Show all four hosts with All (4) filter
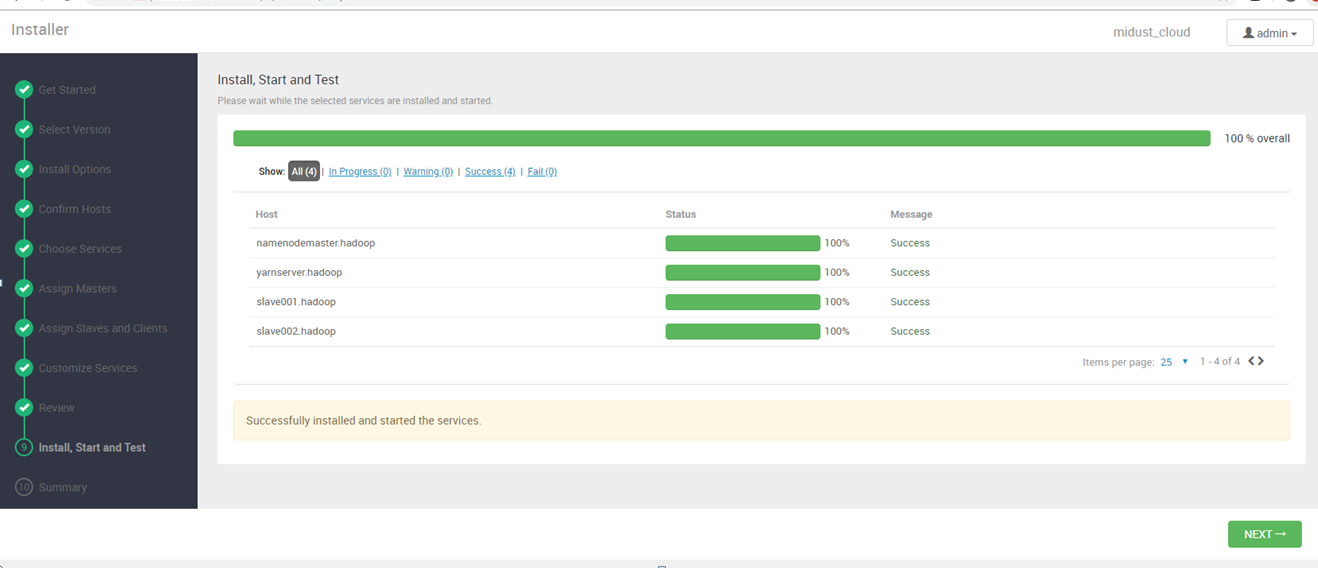The height and width of the screenshot is (568, 1318). pyautogui.click(x=304, y=172)
